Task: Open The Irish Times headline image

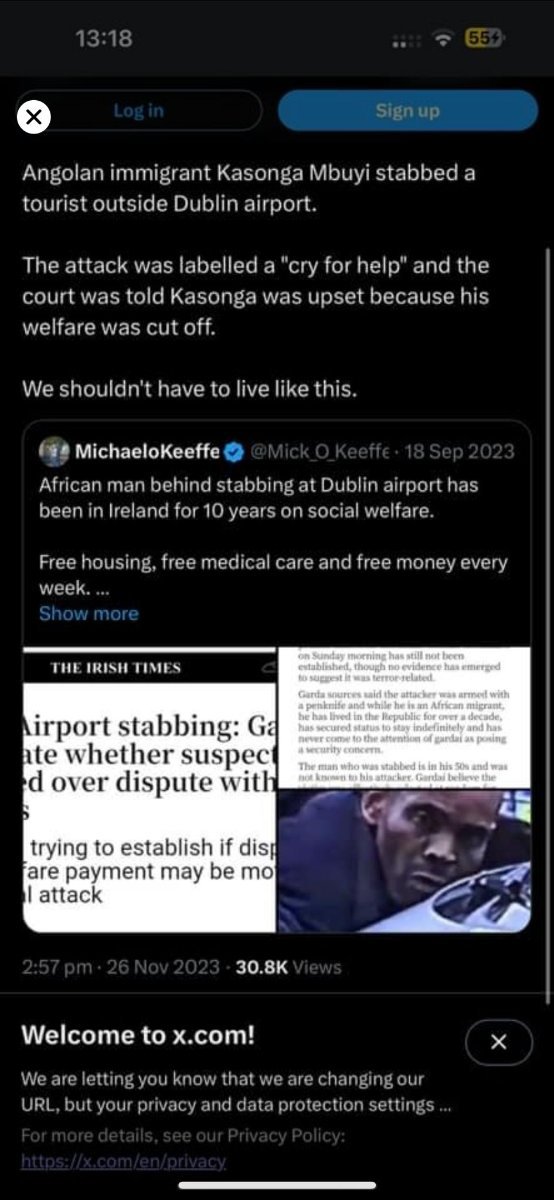Action: [x=149, y=790]
